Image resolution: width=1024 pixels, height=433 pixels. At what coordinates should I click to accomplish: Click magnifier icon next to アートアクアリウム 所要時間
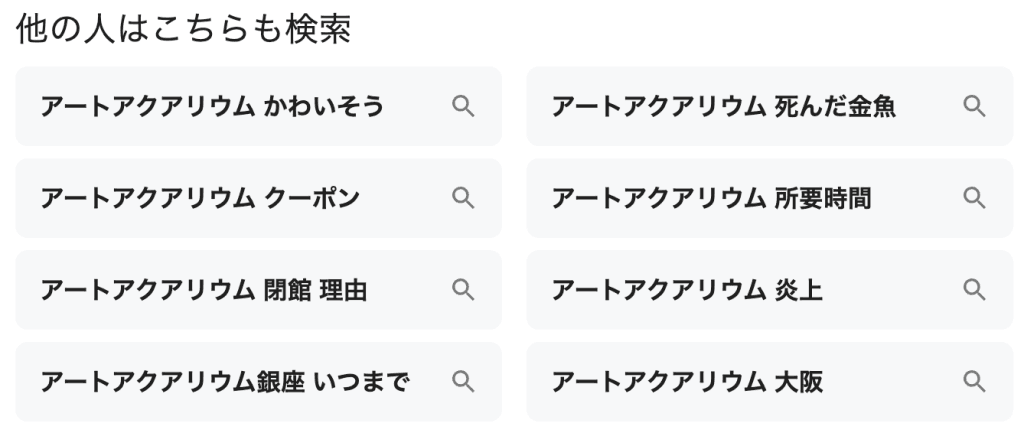[974, 198]
